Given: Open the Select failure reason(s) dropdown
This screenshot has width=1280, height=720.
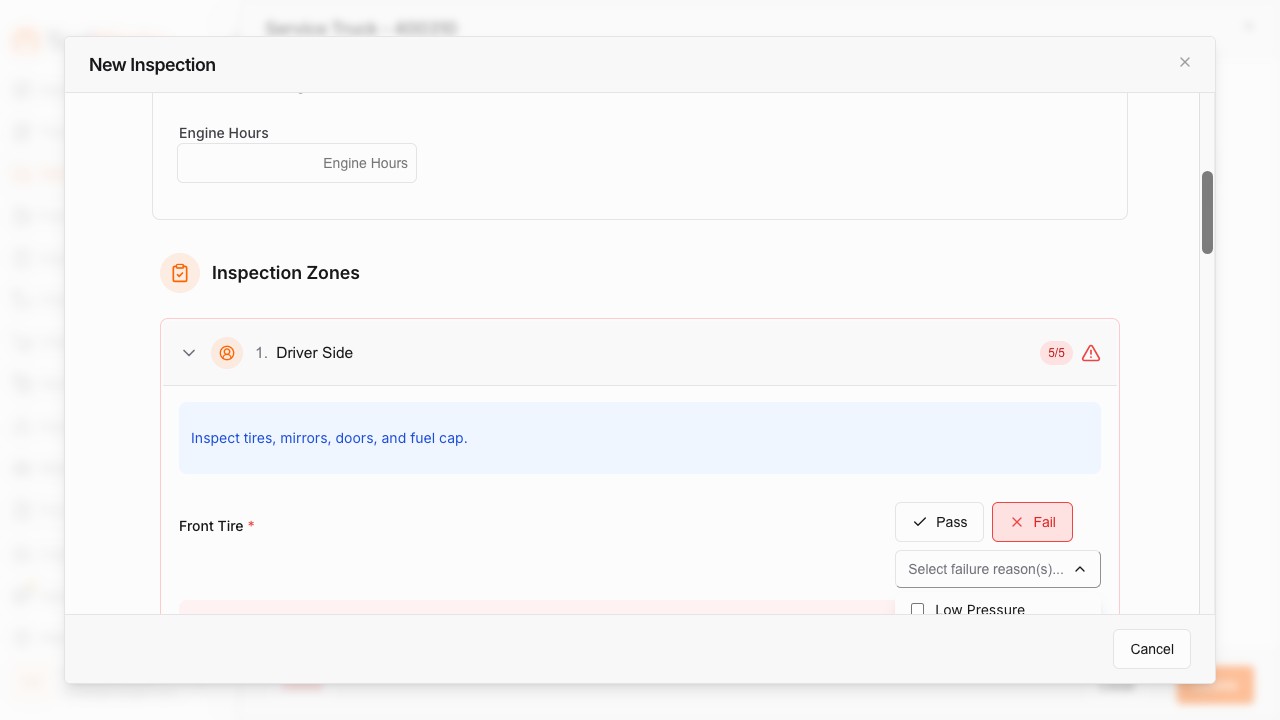Looking at the screenshot, I should click(x=985, y=569).
